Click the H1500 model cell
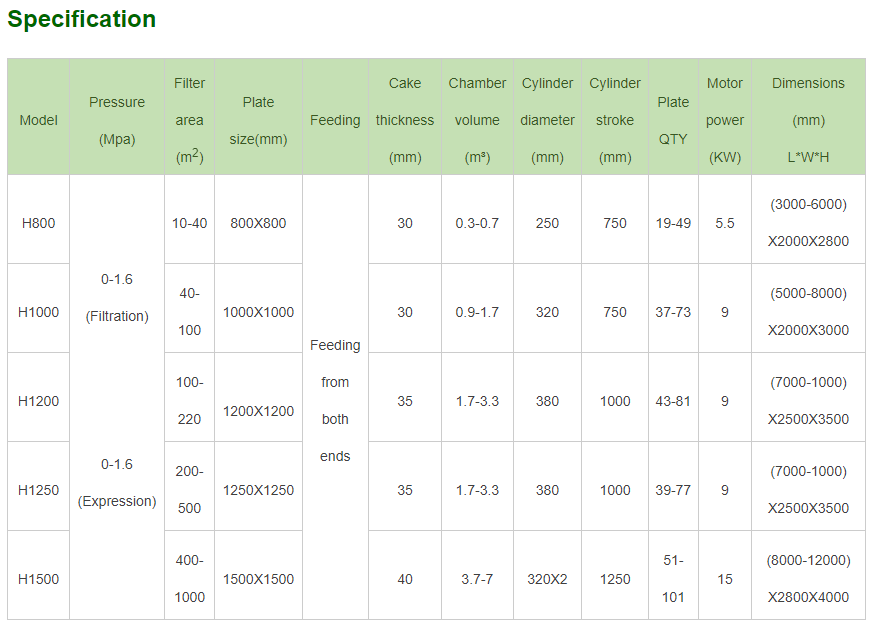This screenshot has height=623, width=871. tap(39, 579)
